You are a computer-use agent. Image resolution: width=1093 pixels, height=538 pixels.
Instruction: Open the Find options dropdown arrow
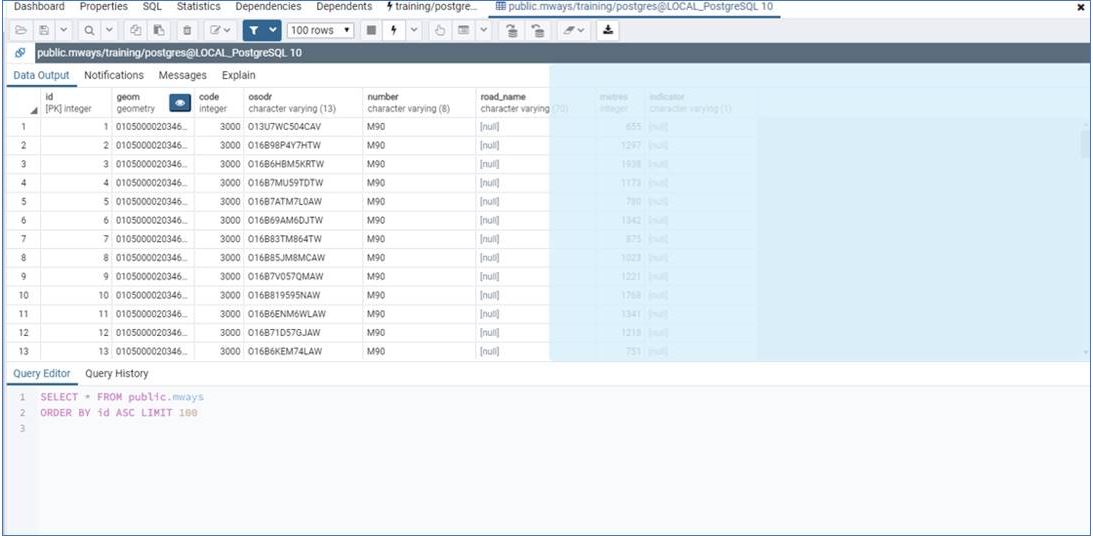click(109, 30)
